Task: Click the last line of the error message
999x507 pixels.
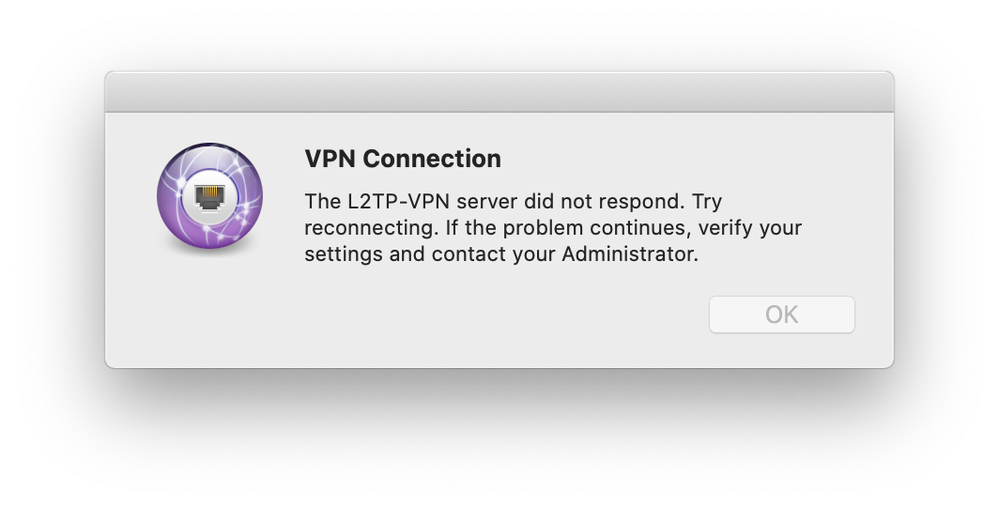Action: tap(500, 254)
